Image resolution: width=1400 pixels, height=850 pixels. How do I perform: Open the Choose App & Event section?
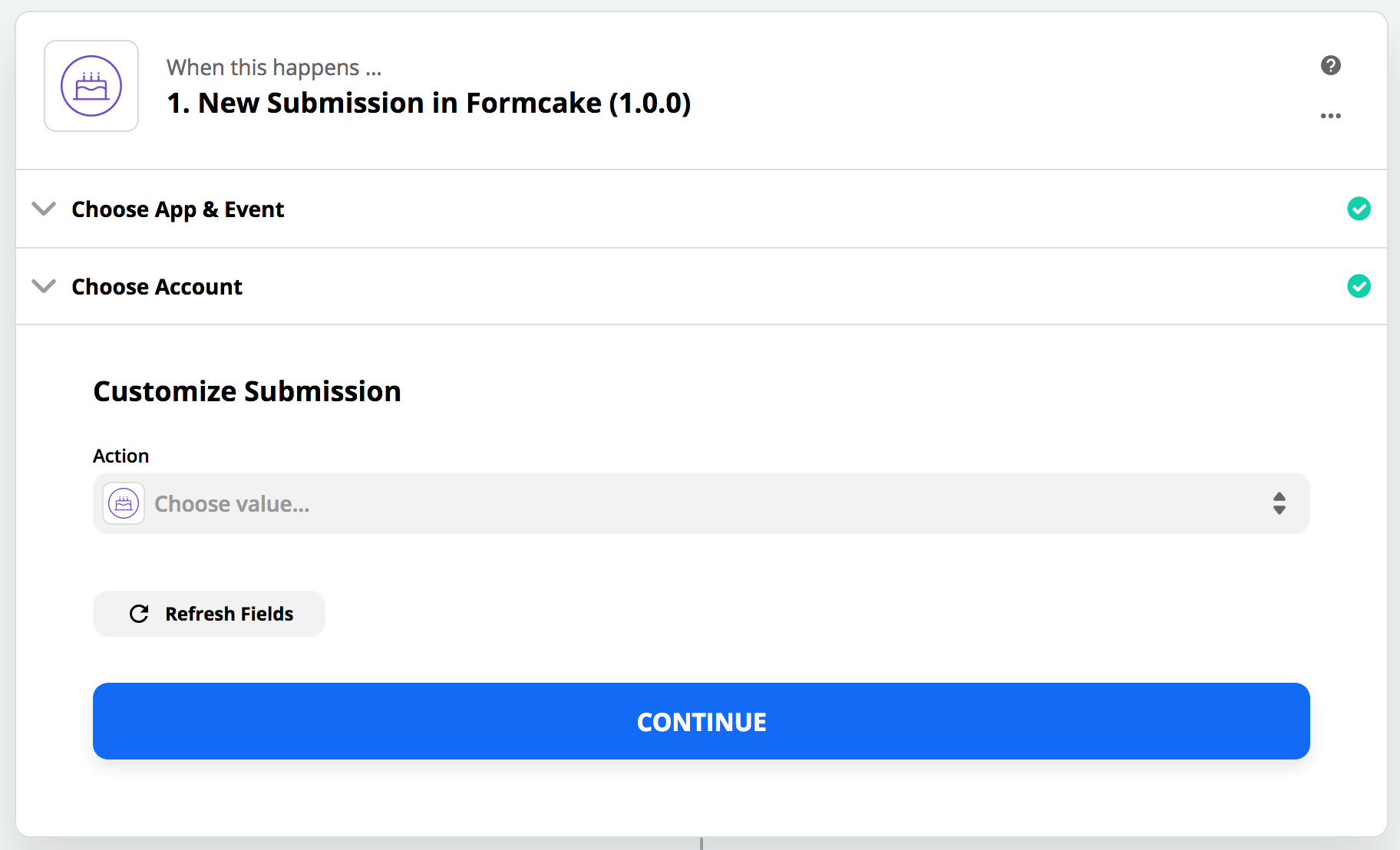[702, 209]
